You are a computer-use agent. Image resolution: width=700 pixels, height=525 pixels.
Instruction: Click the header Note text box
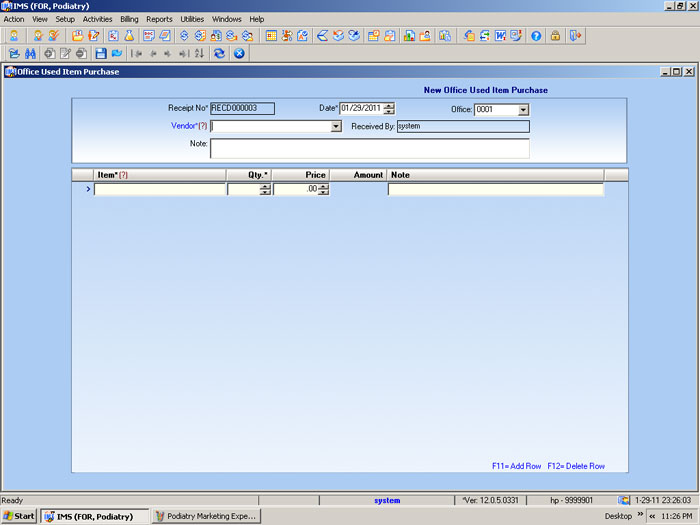click(370, 149)
